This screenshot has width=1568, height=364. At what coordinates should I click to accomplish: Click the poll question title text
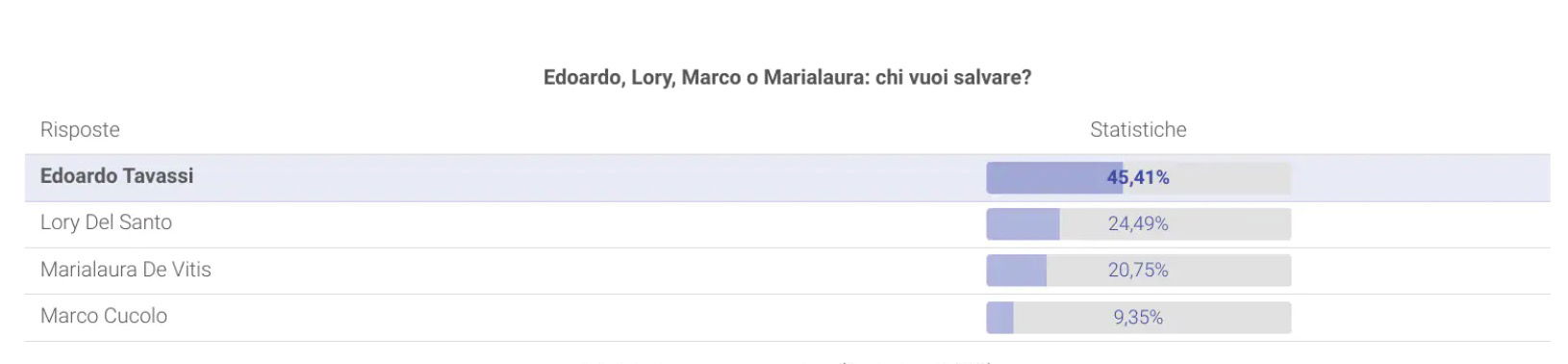(787, 78)
